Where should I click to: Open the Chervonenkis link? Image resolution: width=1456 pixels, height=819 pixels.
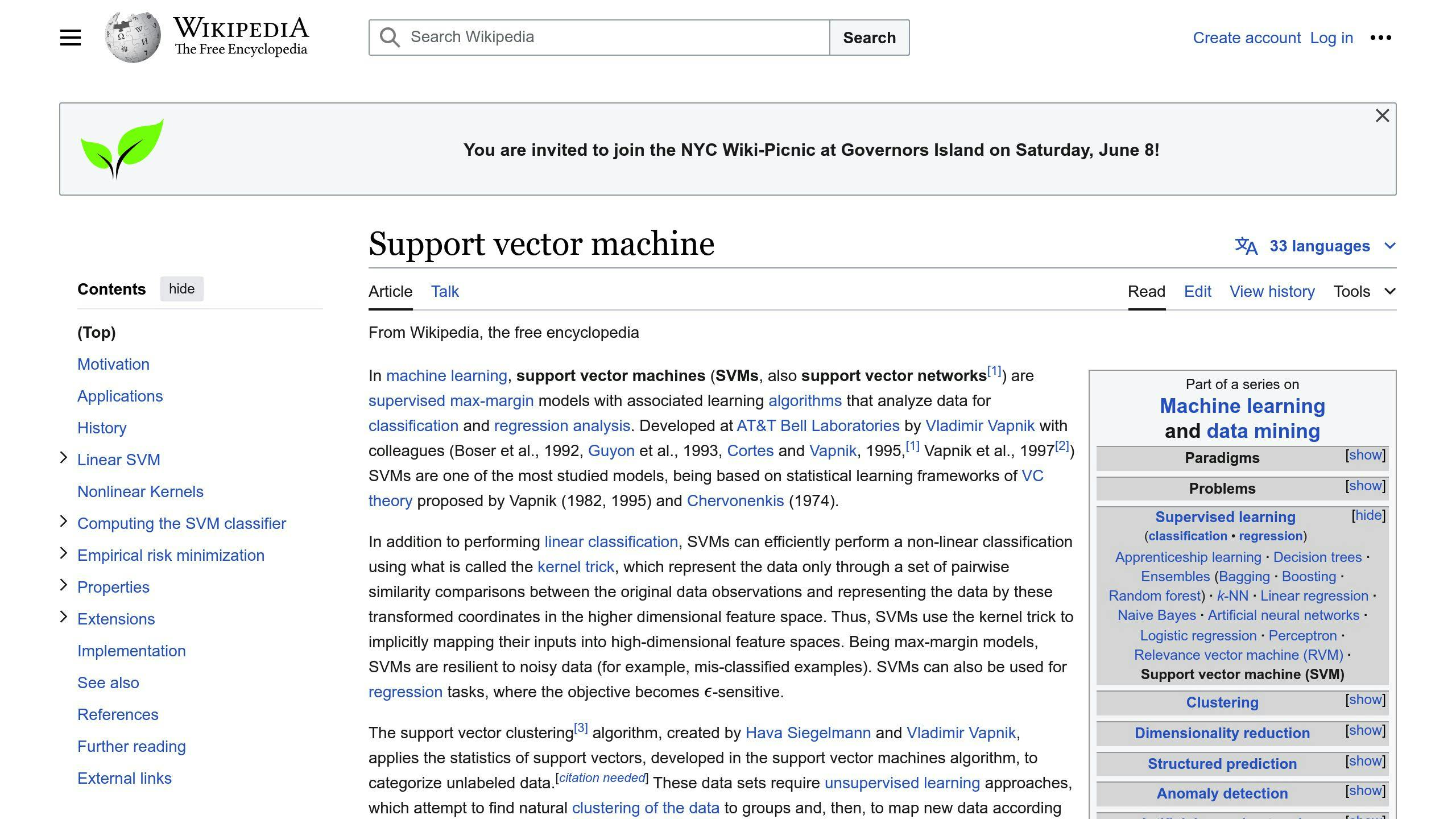pyautogui.click(x=735, y=500)
